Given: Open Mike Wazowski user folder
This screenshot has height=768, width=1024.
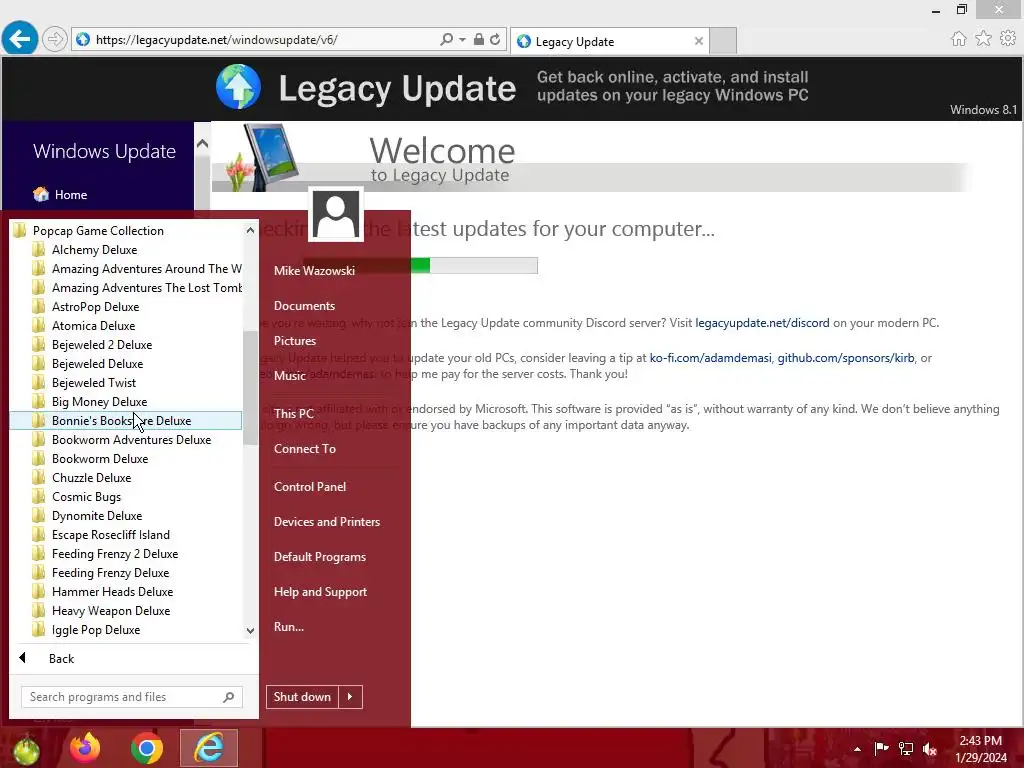Looking at the screenshot, I should point(314,270).
